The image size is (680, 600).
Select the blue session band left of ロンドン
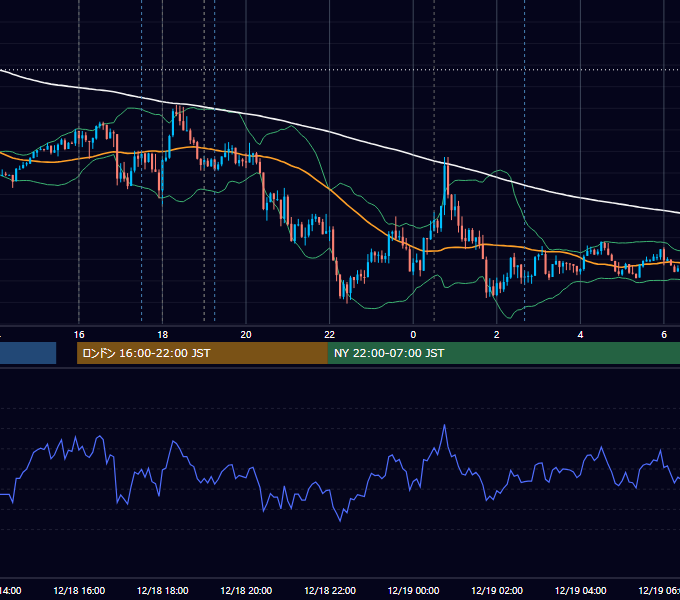point(28,353)
